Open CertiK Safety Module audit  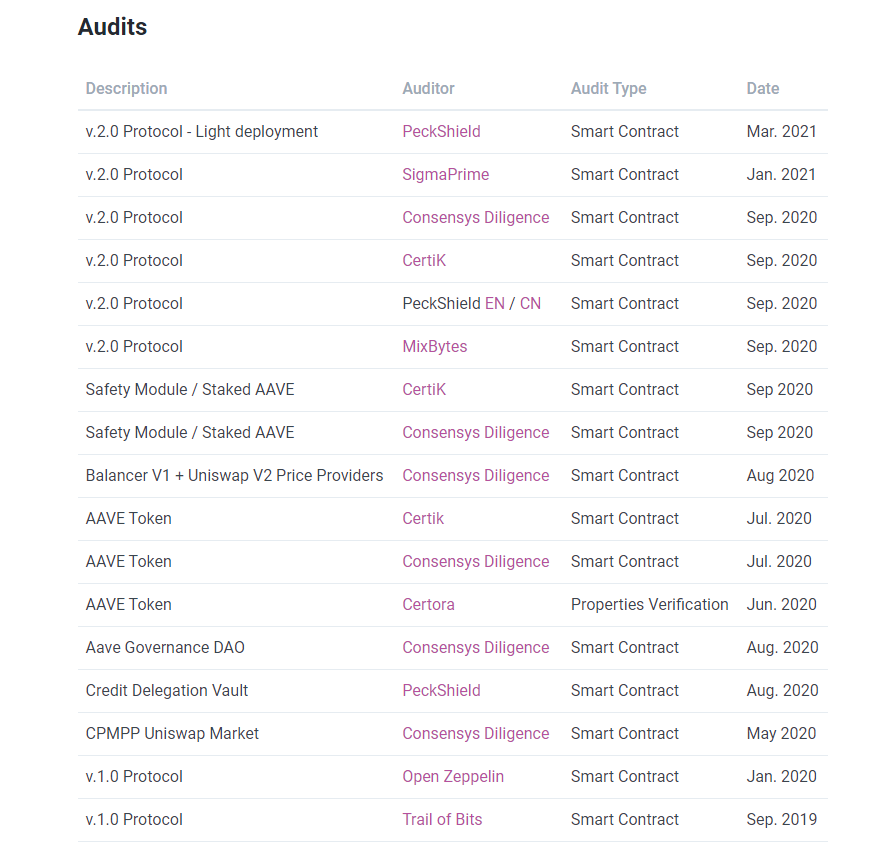(x=424, y=389)
